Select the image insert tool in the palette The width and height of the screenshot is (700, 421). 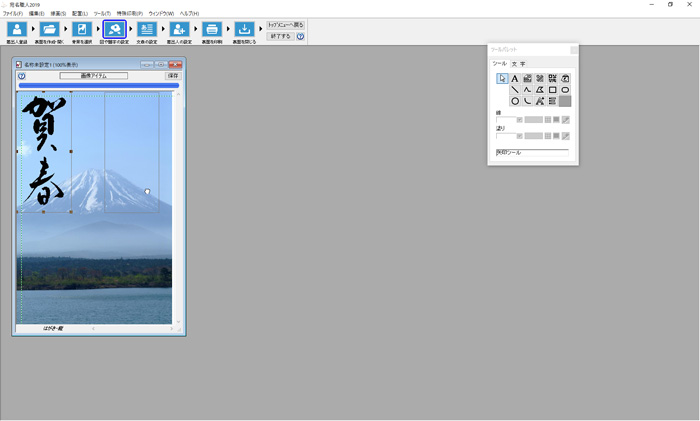click(527, 79)
